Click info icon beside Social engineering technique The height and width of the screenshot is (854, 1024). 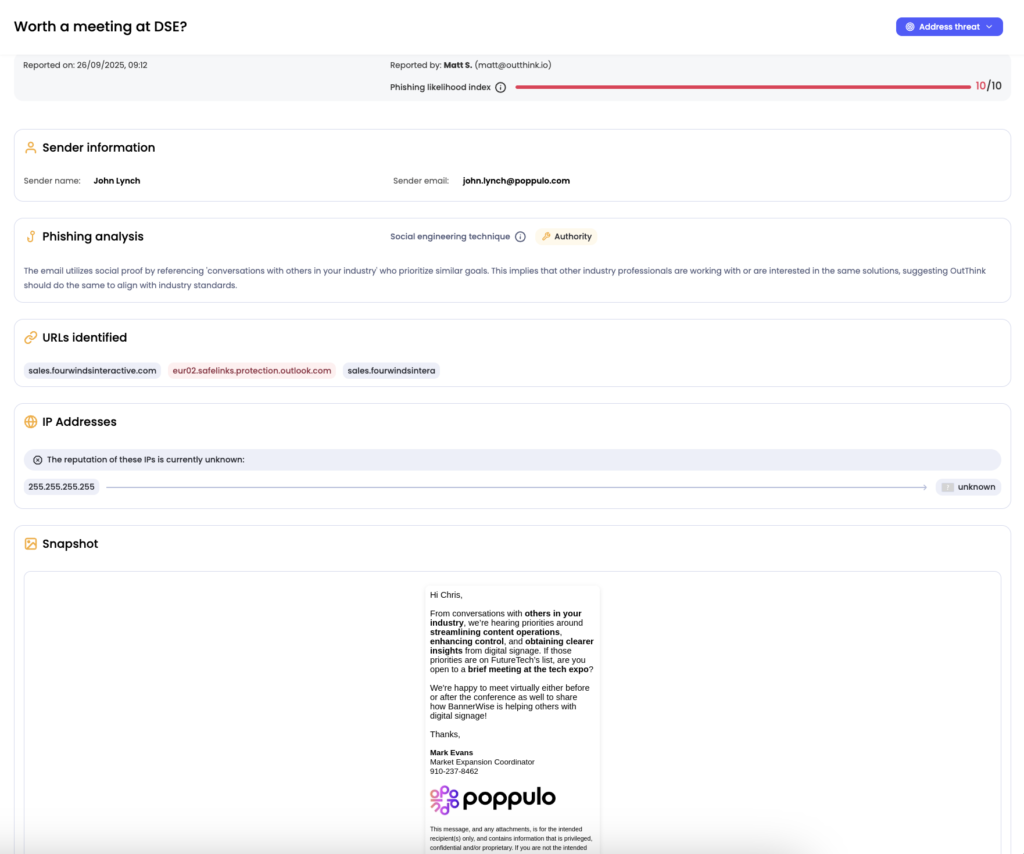pyautogui.click(x=520, y=237)
